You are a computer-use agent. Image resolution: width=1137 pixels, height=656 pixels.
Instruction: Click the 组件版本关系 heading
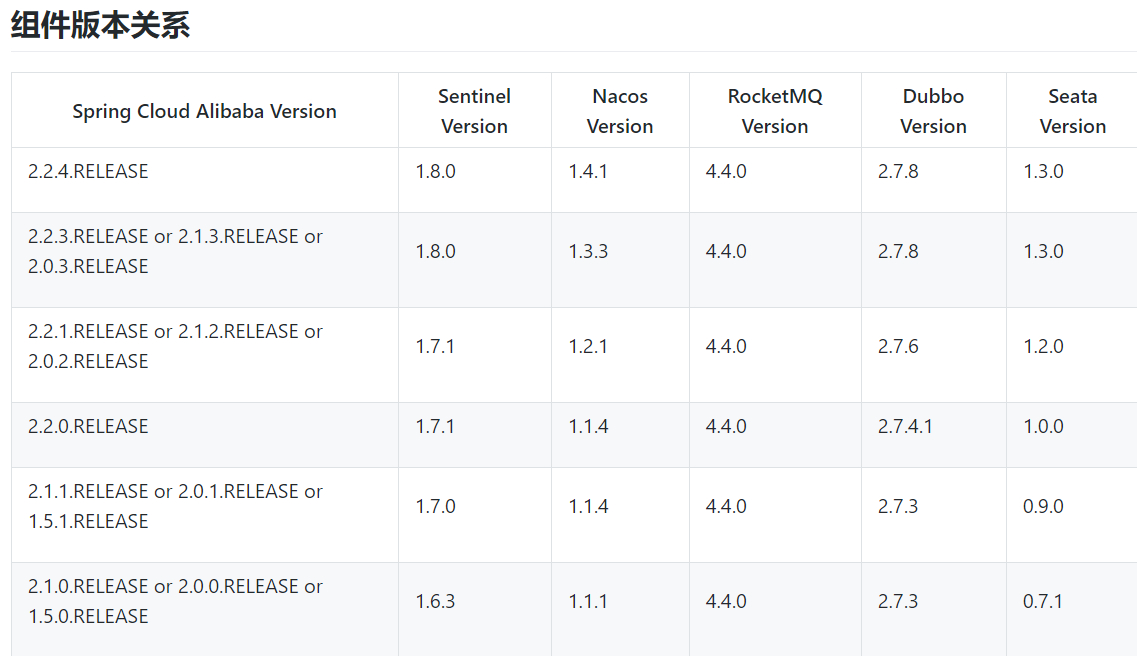click(x=100, y=26)
